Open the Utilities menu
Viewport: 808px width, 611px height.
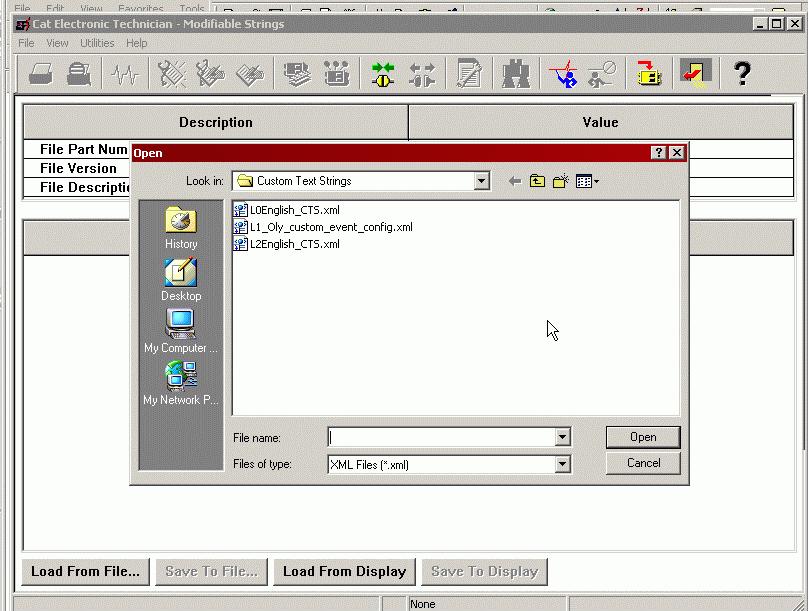tap(97, 43)
